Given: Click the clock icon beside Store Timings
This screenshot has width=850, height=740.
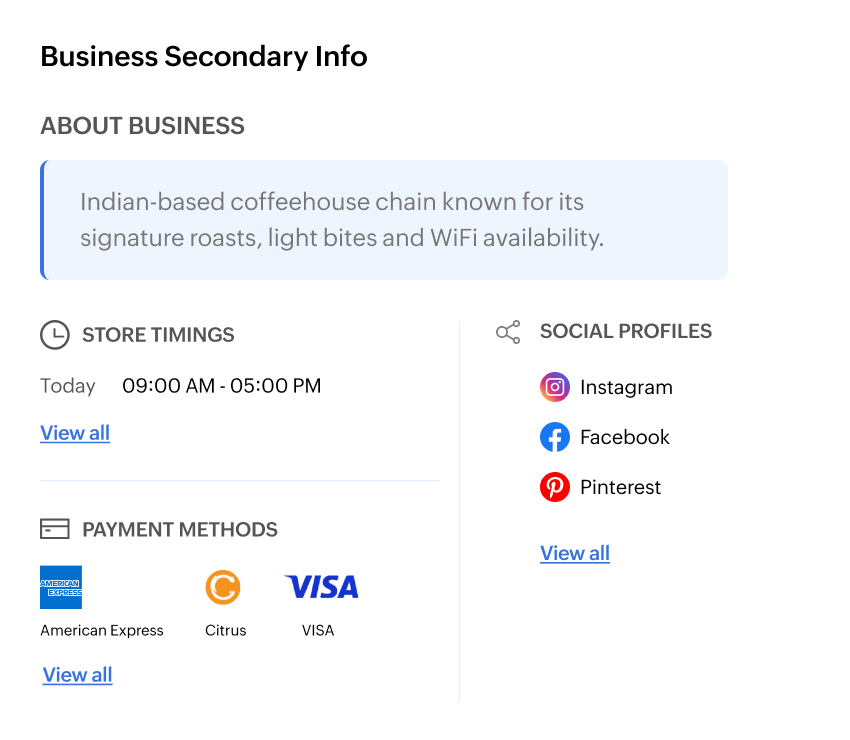Looking at the screenshot, I should (55, 334).
